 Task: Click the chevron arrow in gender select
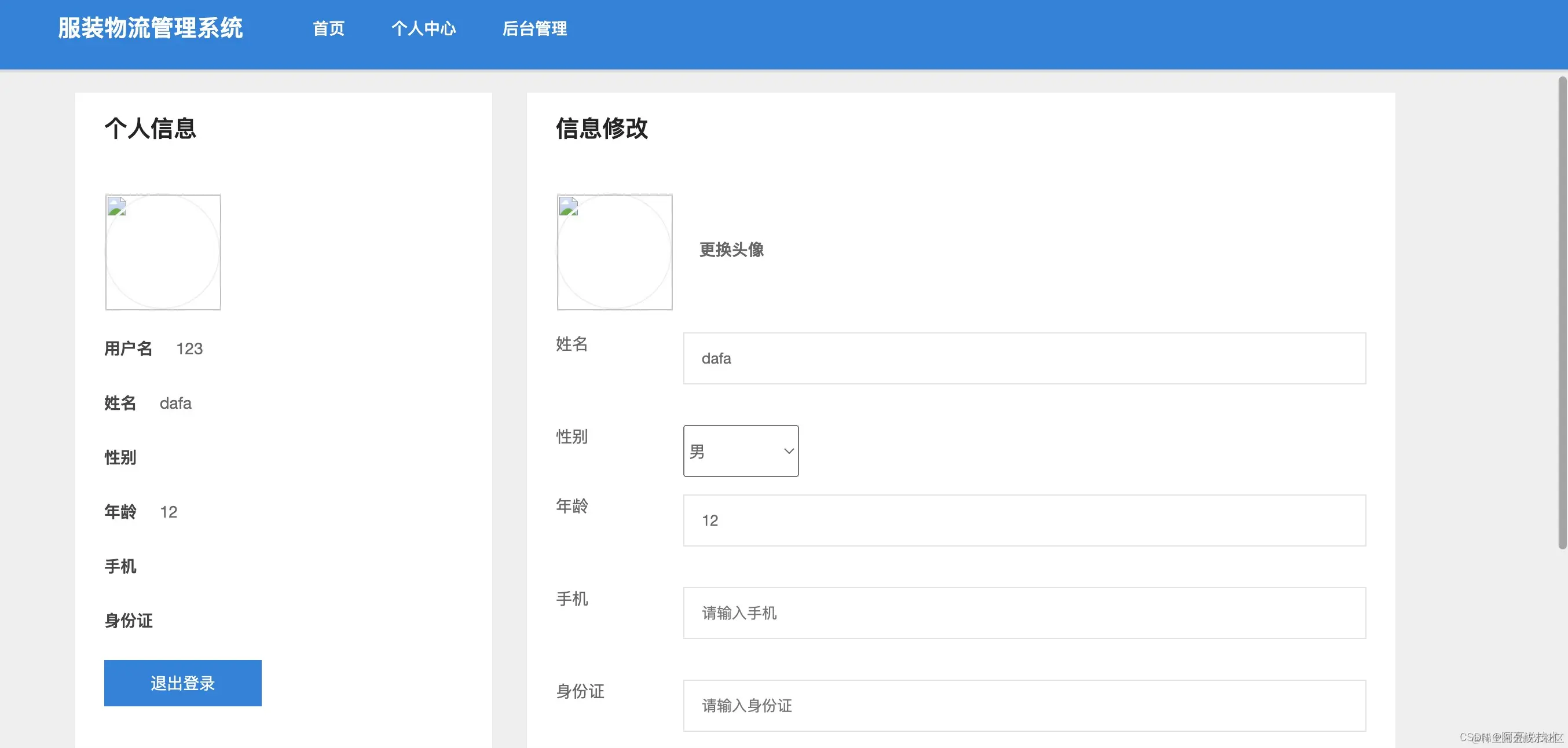click(x=788, y=451)
